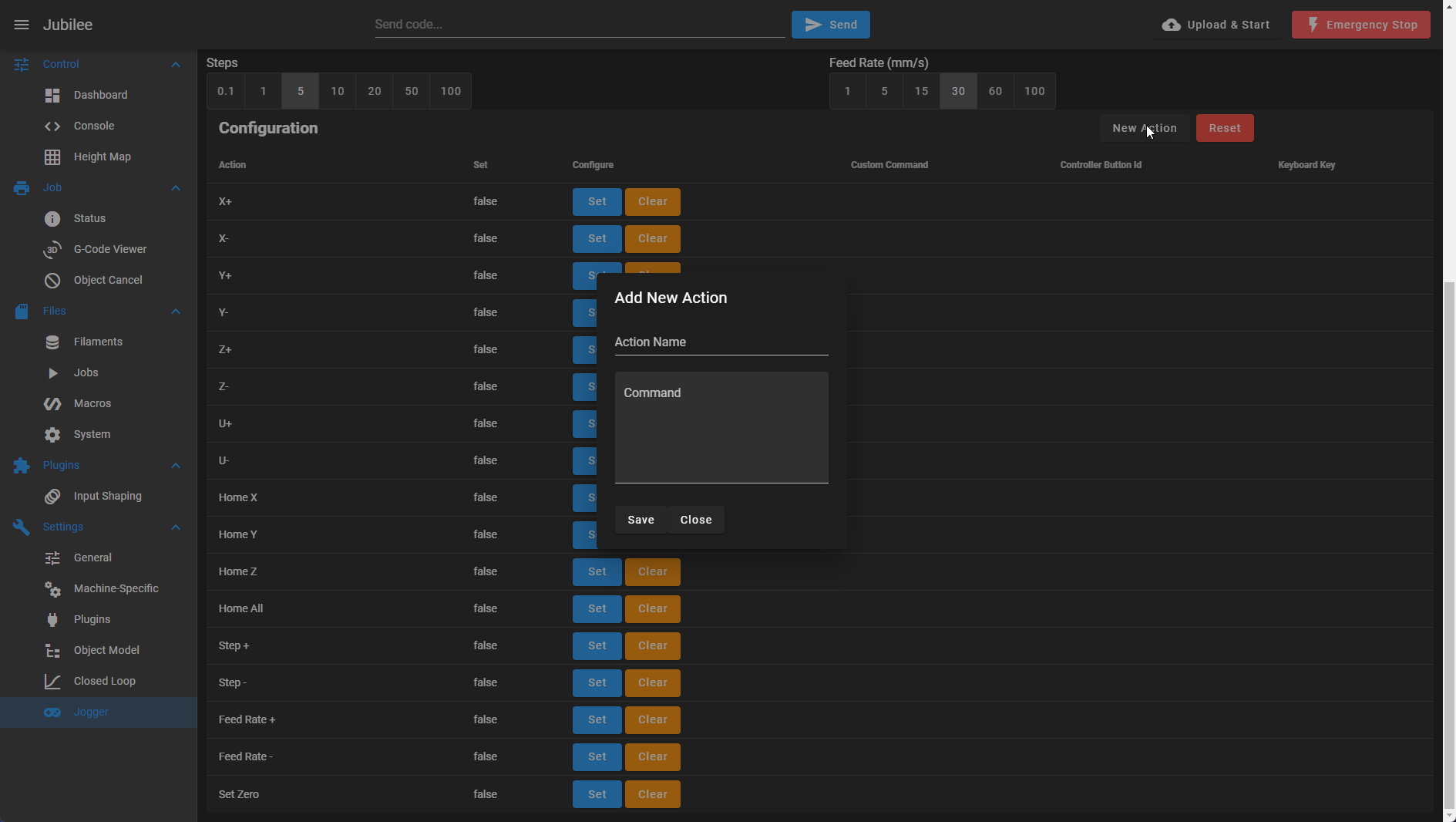Click the Macros slash icon
Screen dimensions: 1456x822
[x=52, y=403]
